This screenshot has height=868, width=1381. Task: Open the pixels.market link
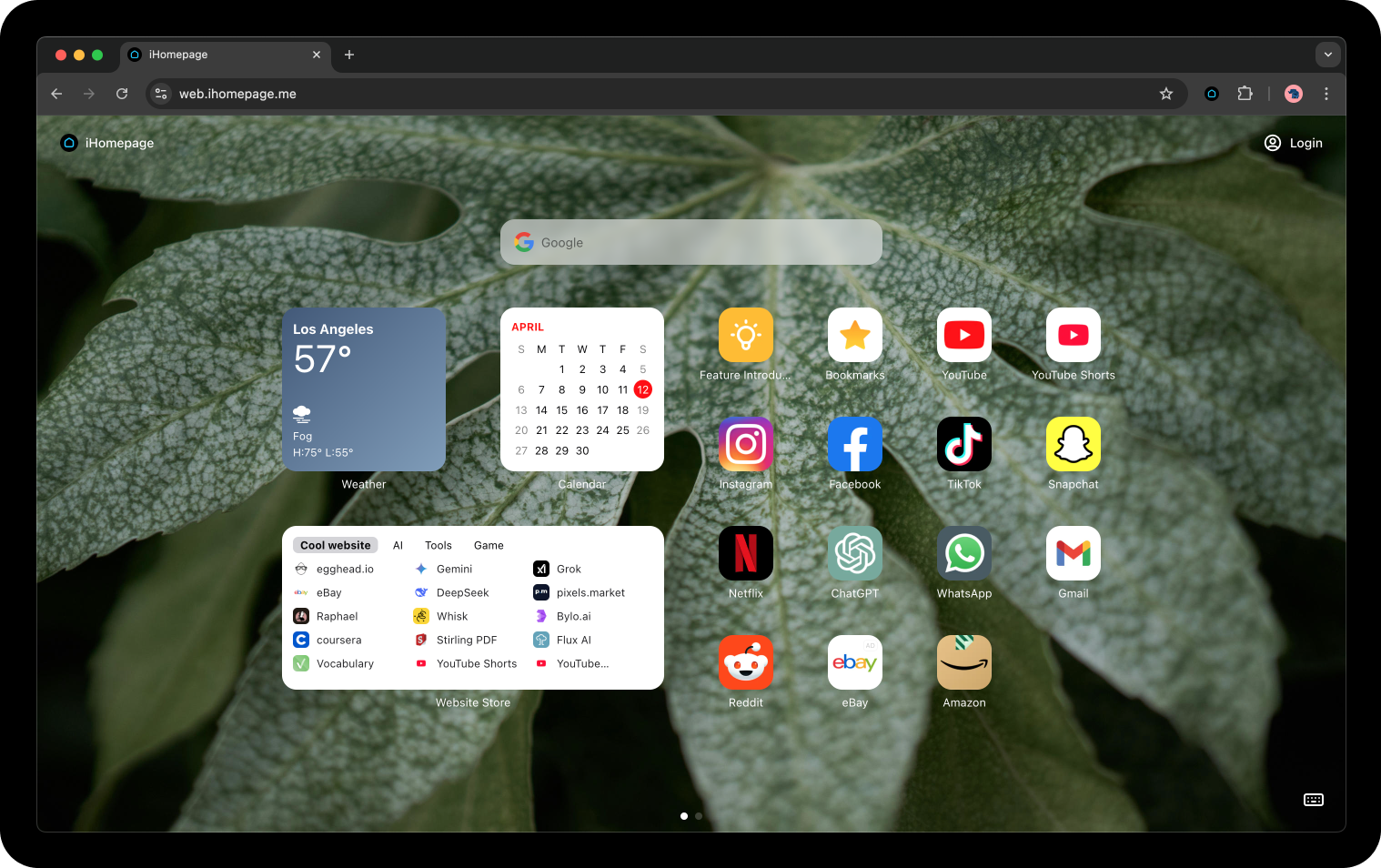point(580,592)
